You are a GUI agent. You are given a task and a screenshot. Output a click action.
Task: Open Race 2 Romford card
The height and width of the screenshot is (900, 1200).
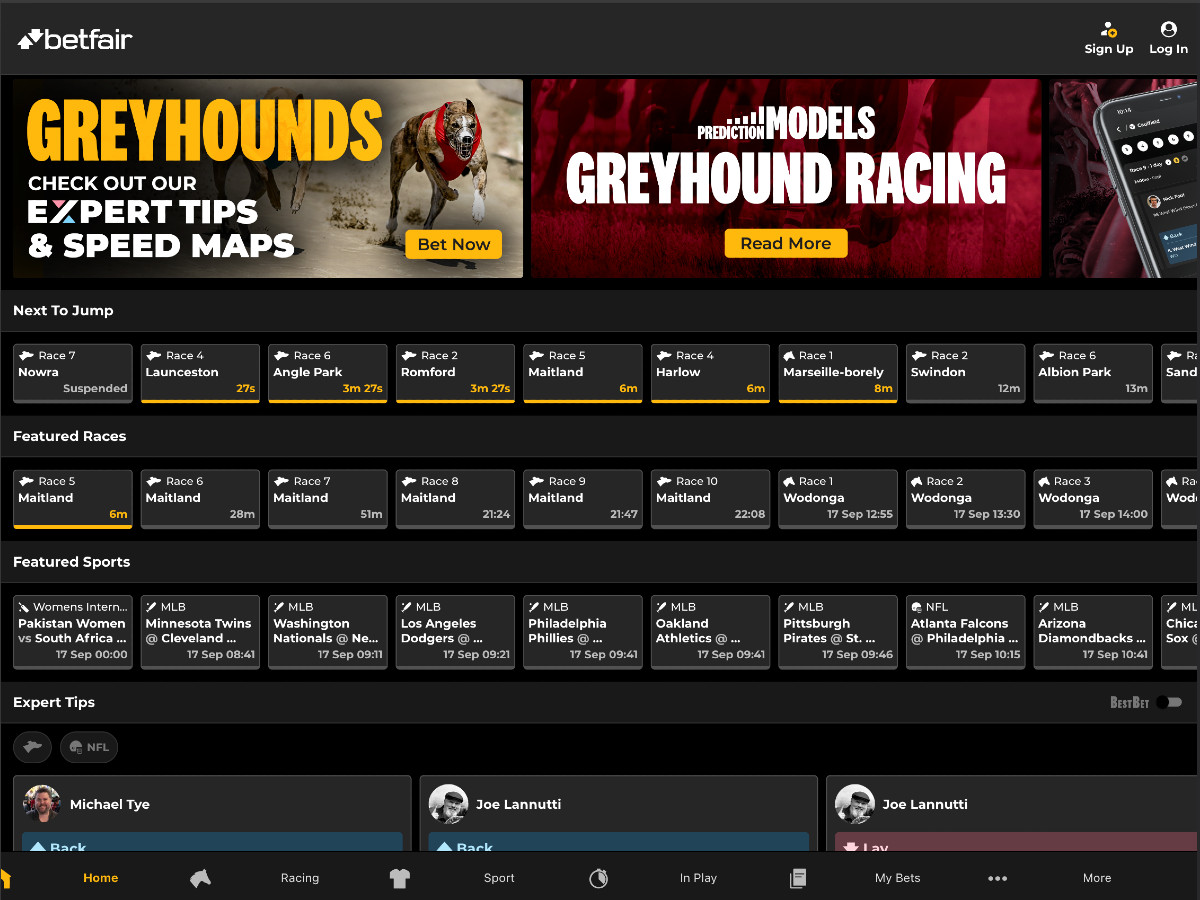[x=455, y=374]
